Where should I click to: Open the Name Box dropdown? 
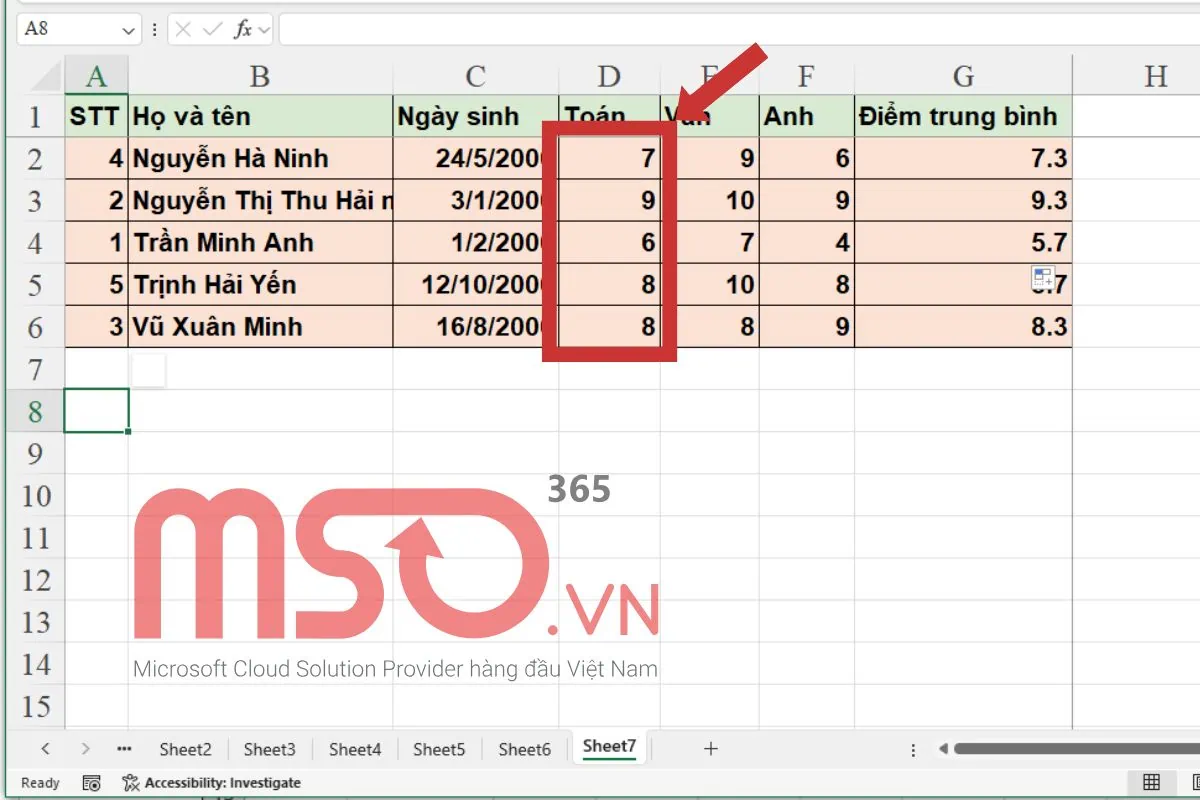pyautogui.click(x=128, y=30)
